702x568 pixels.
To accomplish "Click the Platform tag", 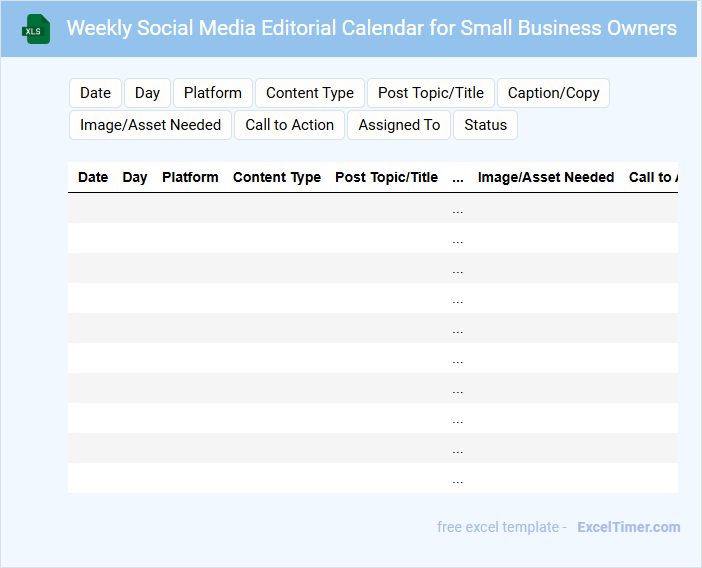I will pyautogui.click(x=213, y=93).
